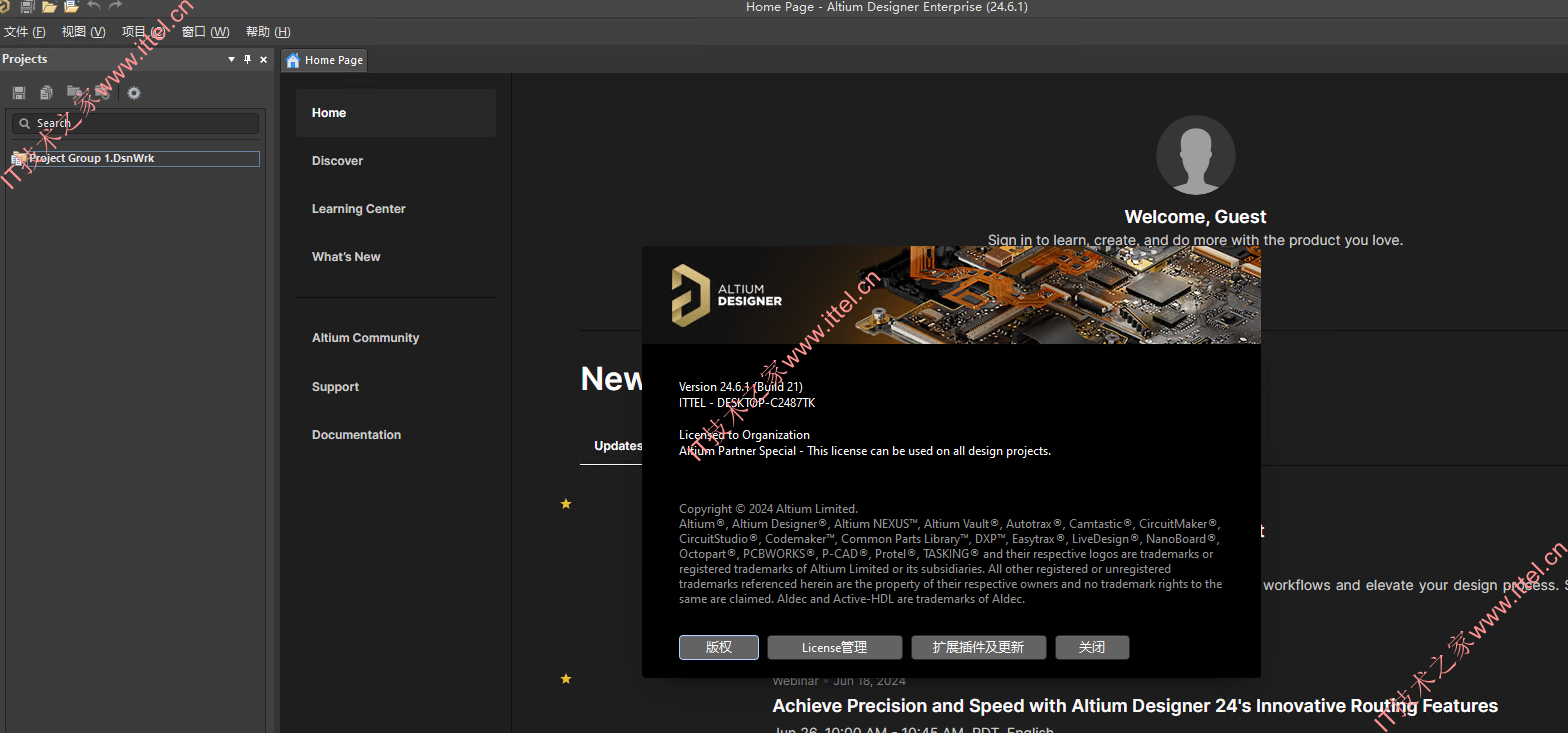Click the upper gold star beside Updates list
Screen dimensions: 1568x733
(566, 504)
